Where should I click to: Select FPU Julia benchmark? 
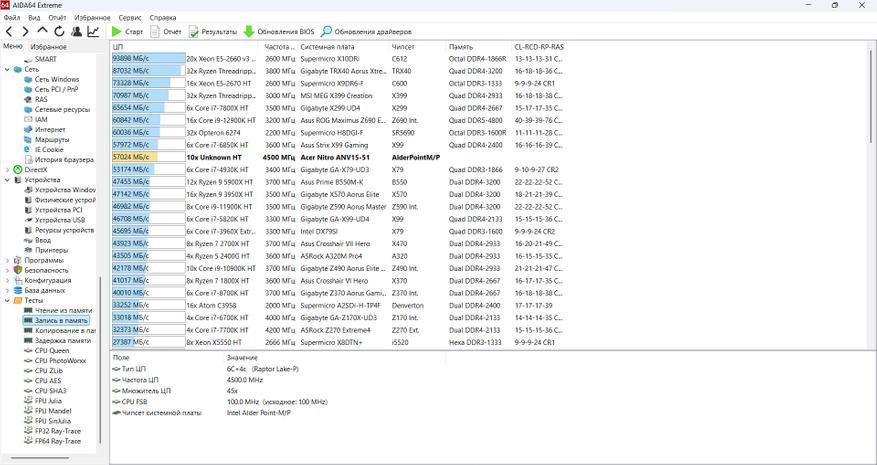48,401
